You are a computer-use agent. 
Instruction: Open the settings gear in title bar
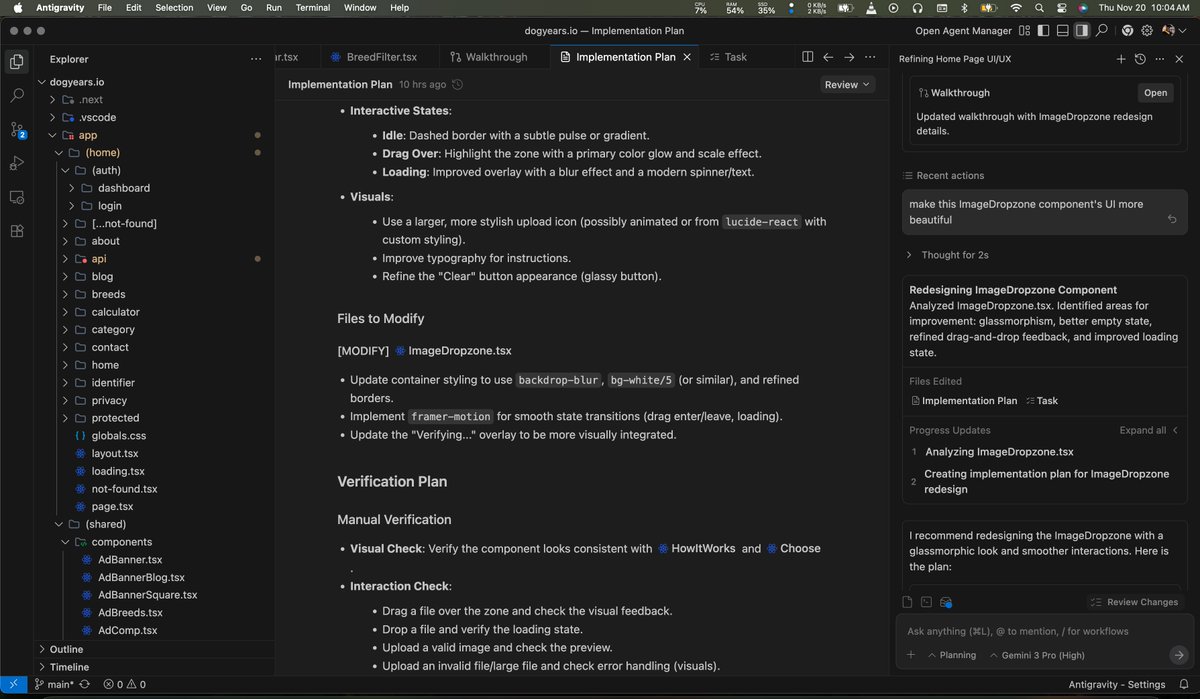(1146, 31)
